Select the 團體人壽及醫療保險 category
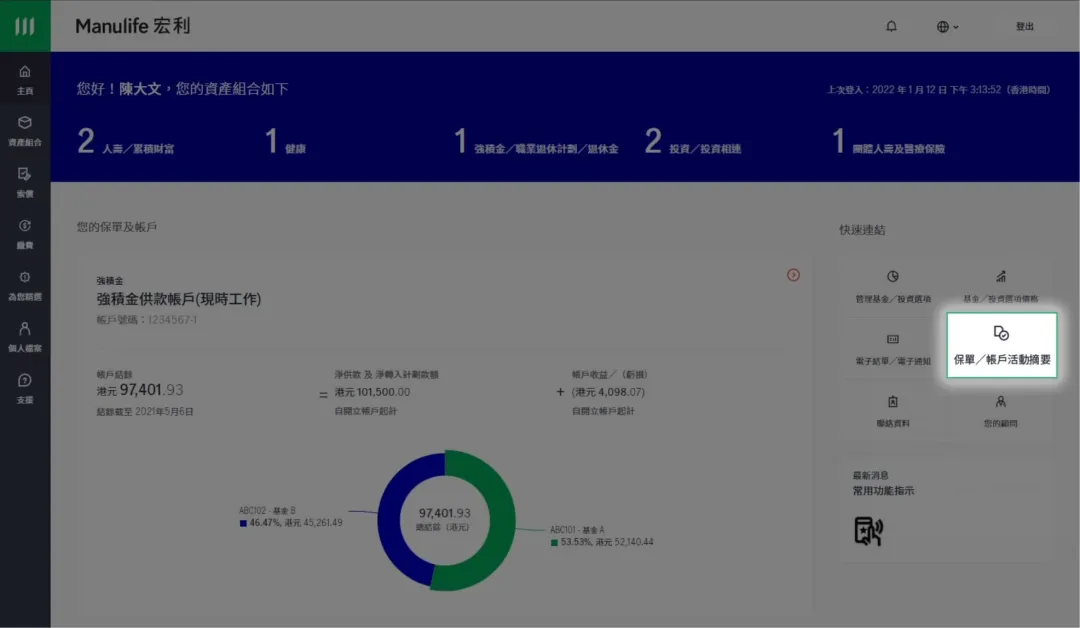Screen dimensions: 1080x628 [x=889, y=142]
